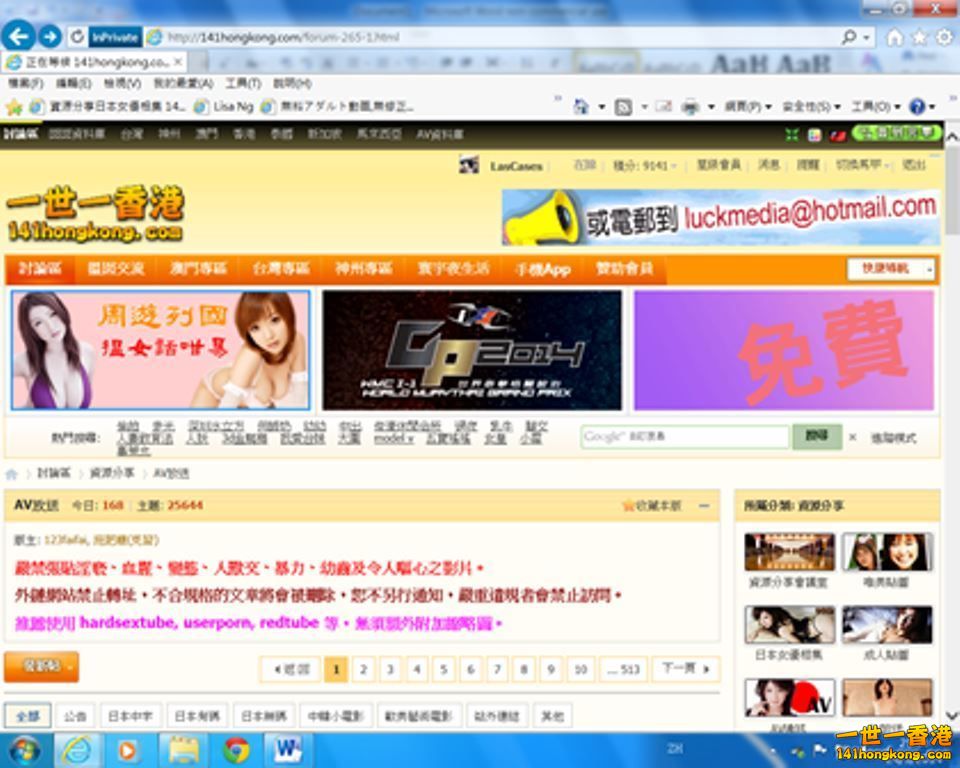Open Google Chrome from the taskbar
This screenshot has width=960, height=768.
tap(236, 750)
